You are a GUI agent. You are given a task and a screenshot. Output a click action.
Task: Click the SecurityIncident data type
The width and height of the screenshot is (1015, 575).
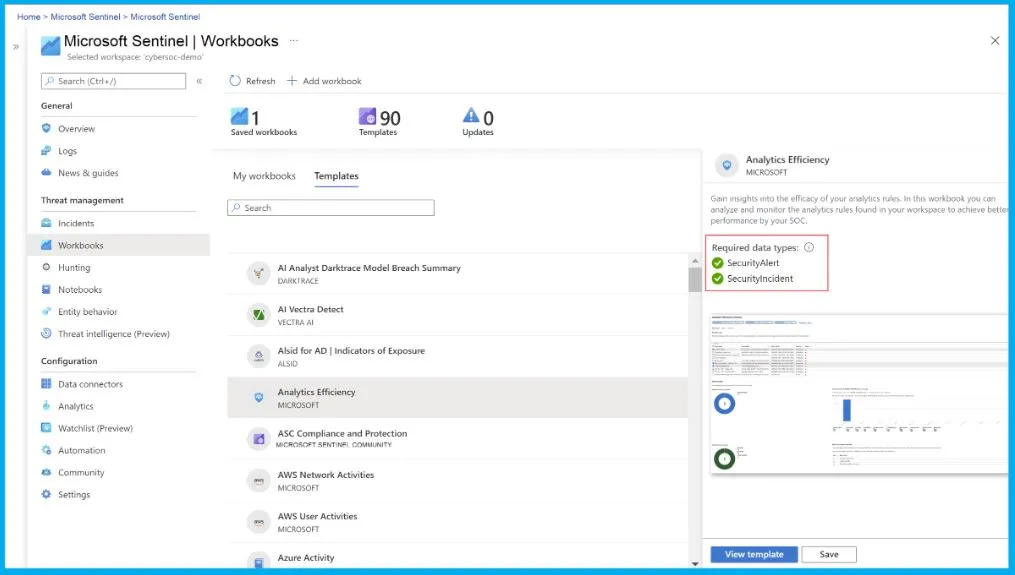[760, 278]
